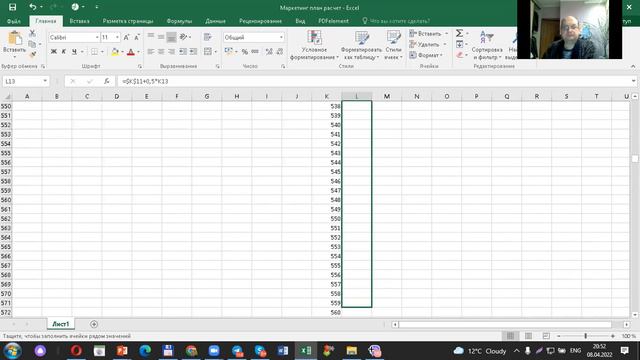Open the number format (Общий) dropdown
The height and width of the screenshot is (360, 640).
(x=281, y=37)
